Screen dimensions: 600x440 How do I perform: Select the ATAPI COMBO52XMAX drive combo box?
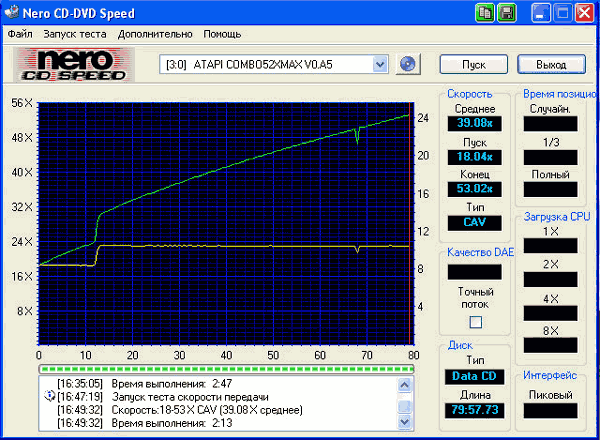click(274, 64)
